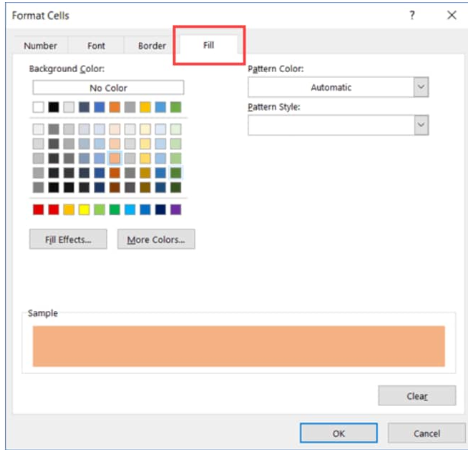This screenshot has height=452, width=471.
Task: Pick the white swatch in top row
Action: (38, 107)
